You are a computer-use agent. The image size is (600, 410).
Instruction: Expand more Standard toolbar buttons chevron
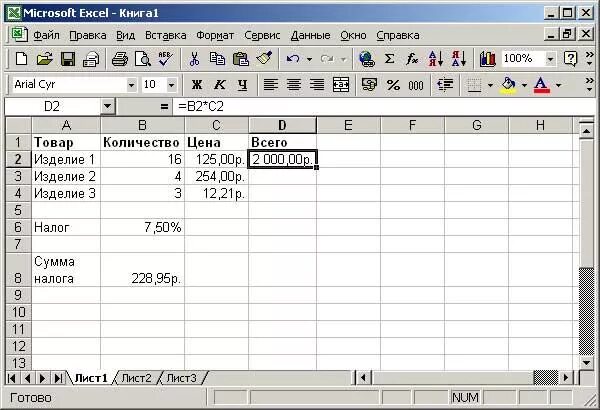[x=589, y=59]
